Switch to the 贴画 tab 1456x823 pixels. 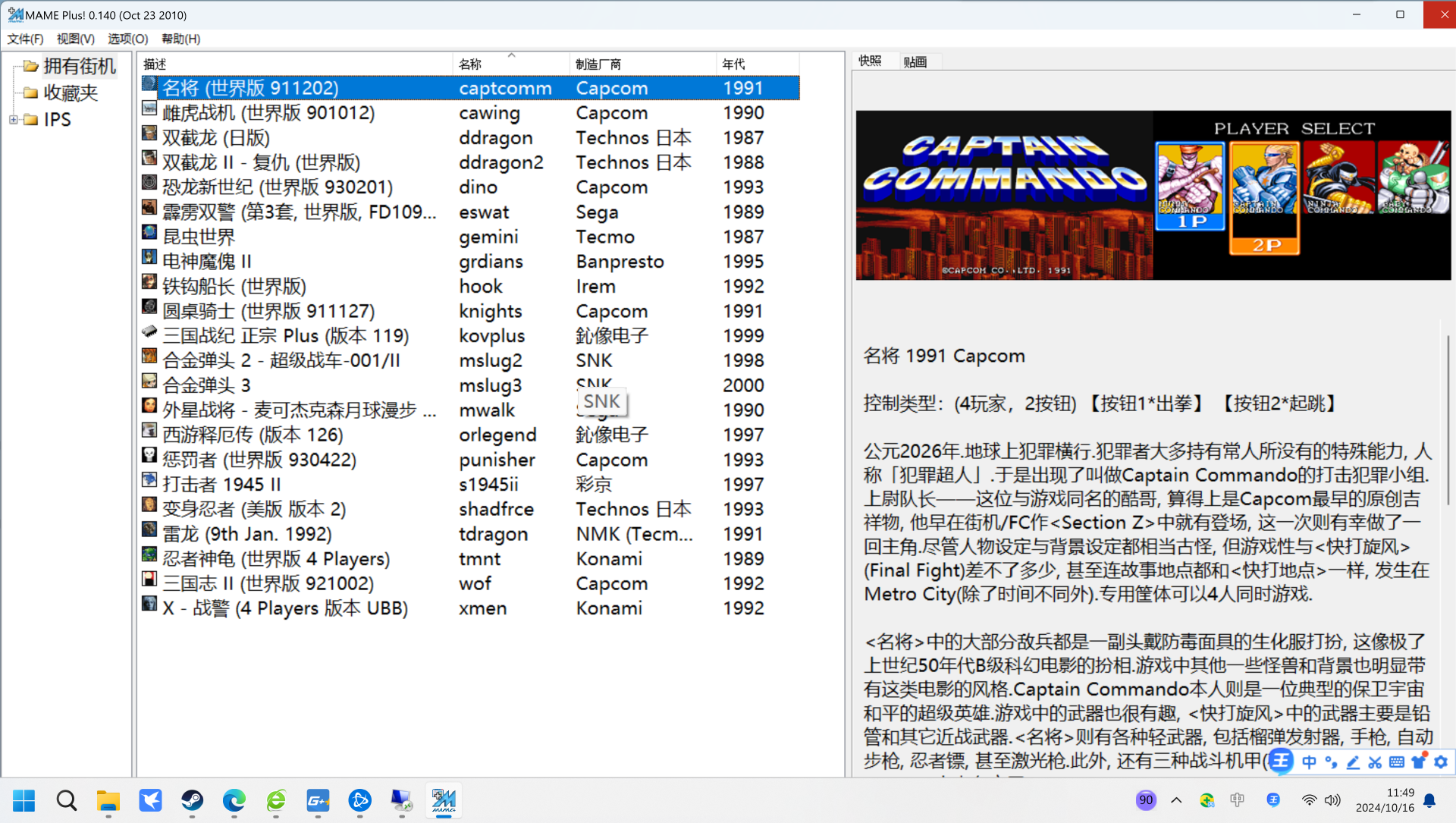pyautogui.click(x=915, y=62)
